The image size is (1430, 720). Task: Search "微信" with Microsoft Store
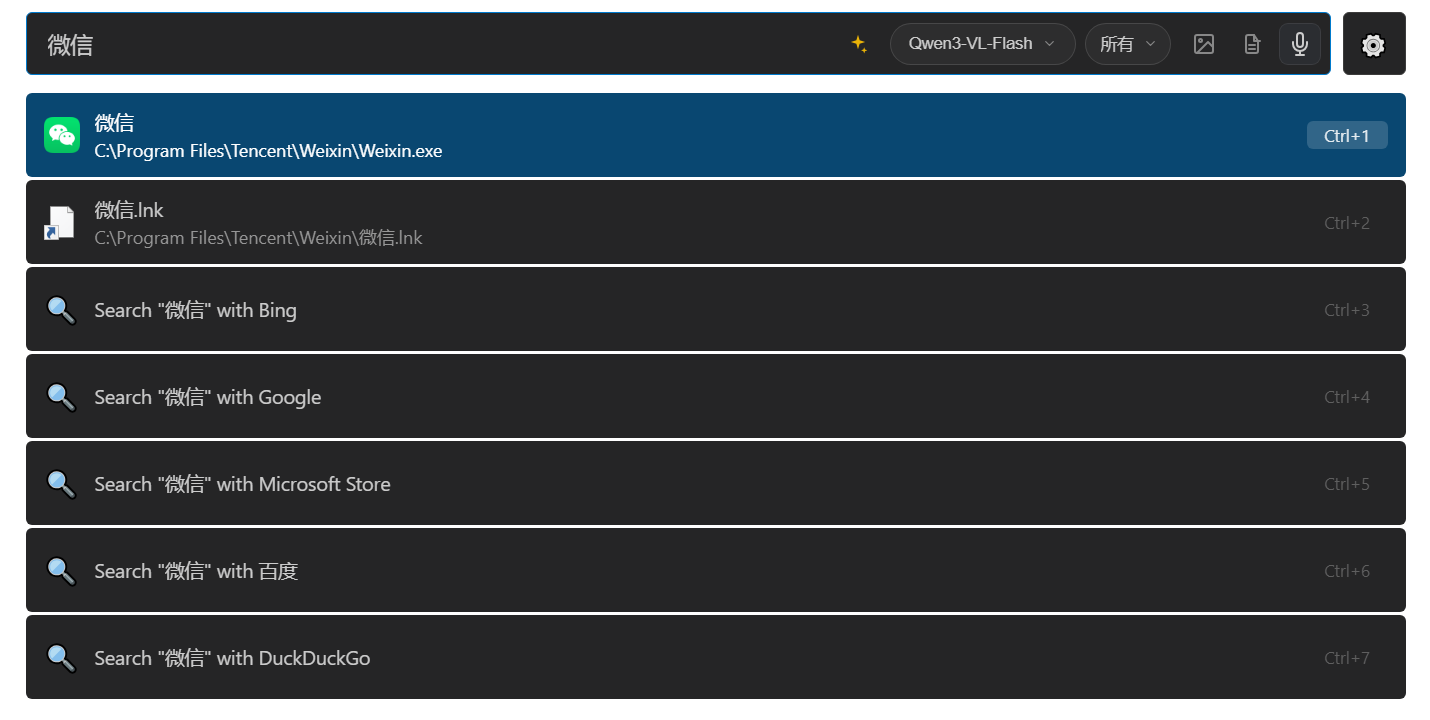pos(716,483)
